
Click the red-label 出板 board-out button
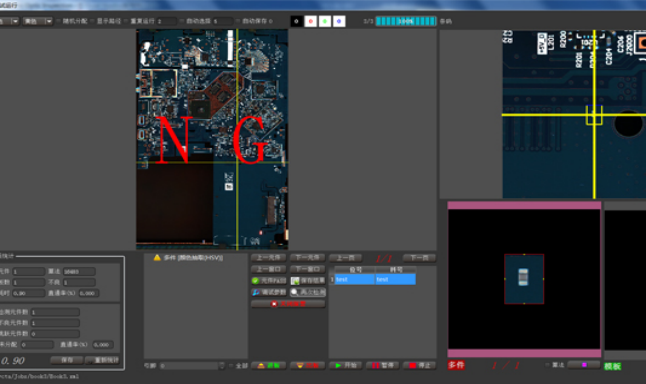(308, 365)
